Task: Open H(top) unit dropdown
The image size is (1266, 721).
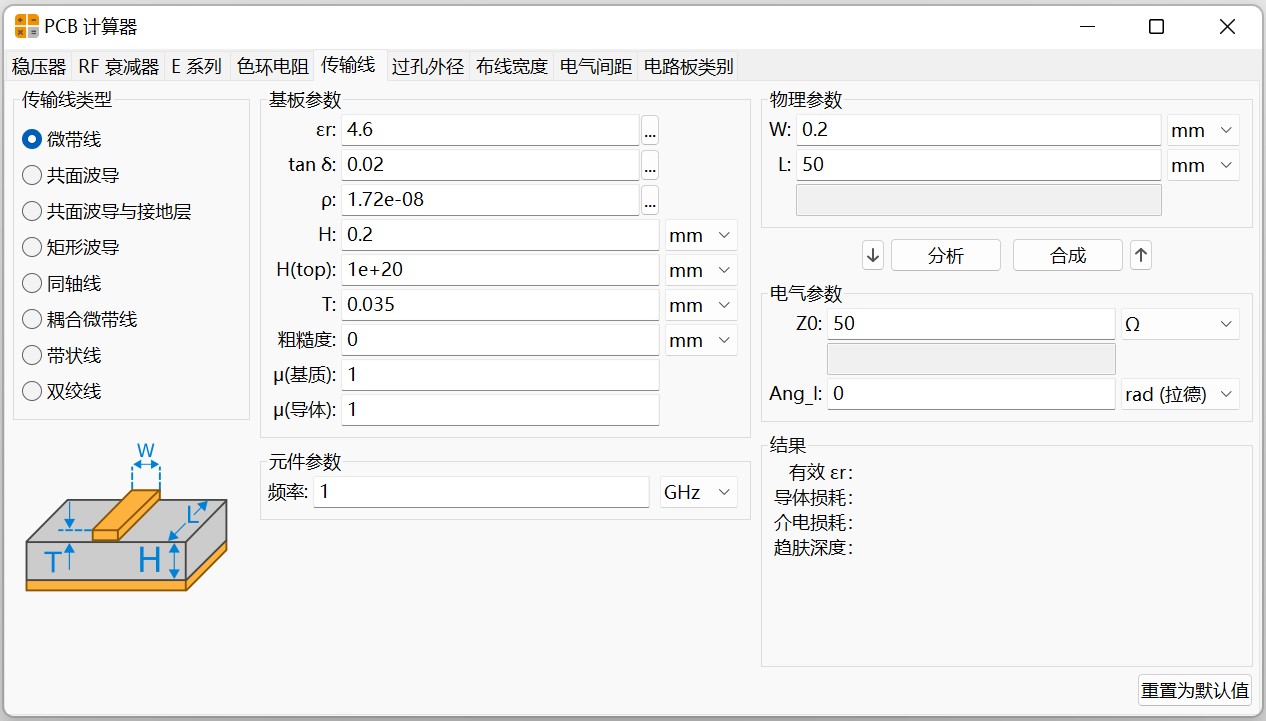Action: point(699,270)
